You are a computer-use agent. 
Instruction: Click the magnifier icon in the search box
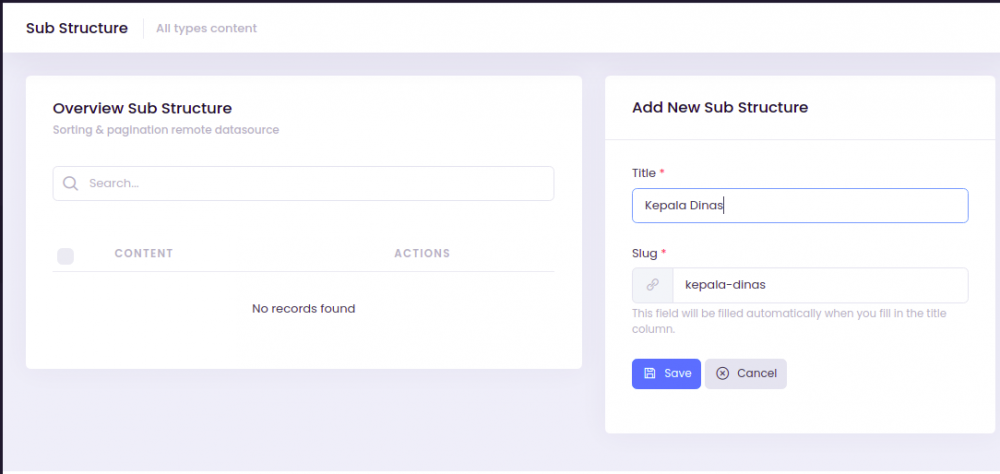pyautogui.click(x=70, y=183)
